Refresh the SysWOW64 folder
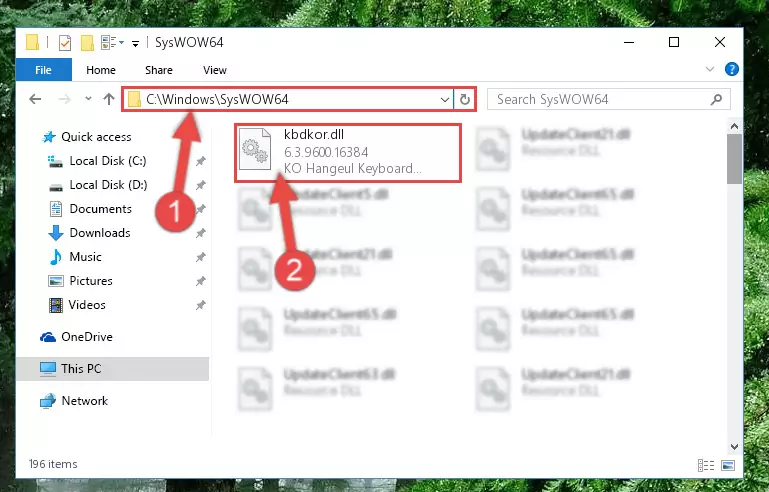This screenshot has width=769, height=492. tap(464, 100)
